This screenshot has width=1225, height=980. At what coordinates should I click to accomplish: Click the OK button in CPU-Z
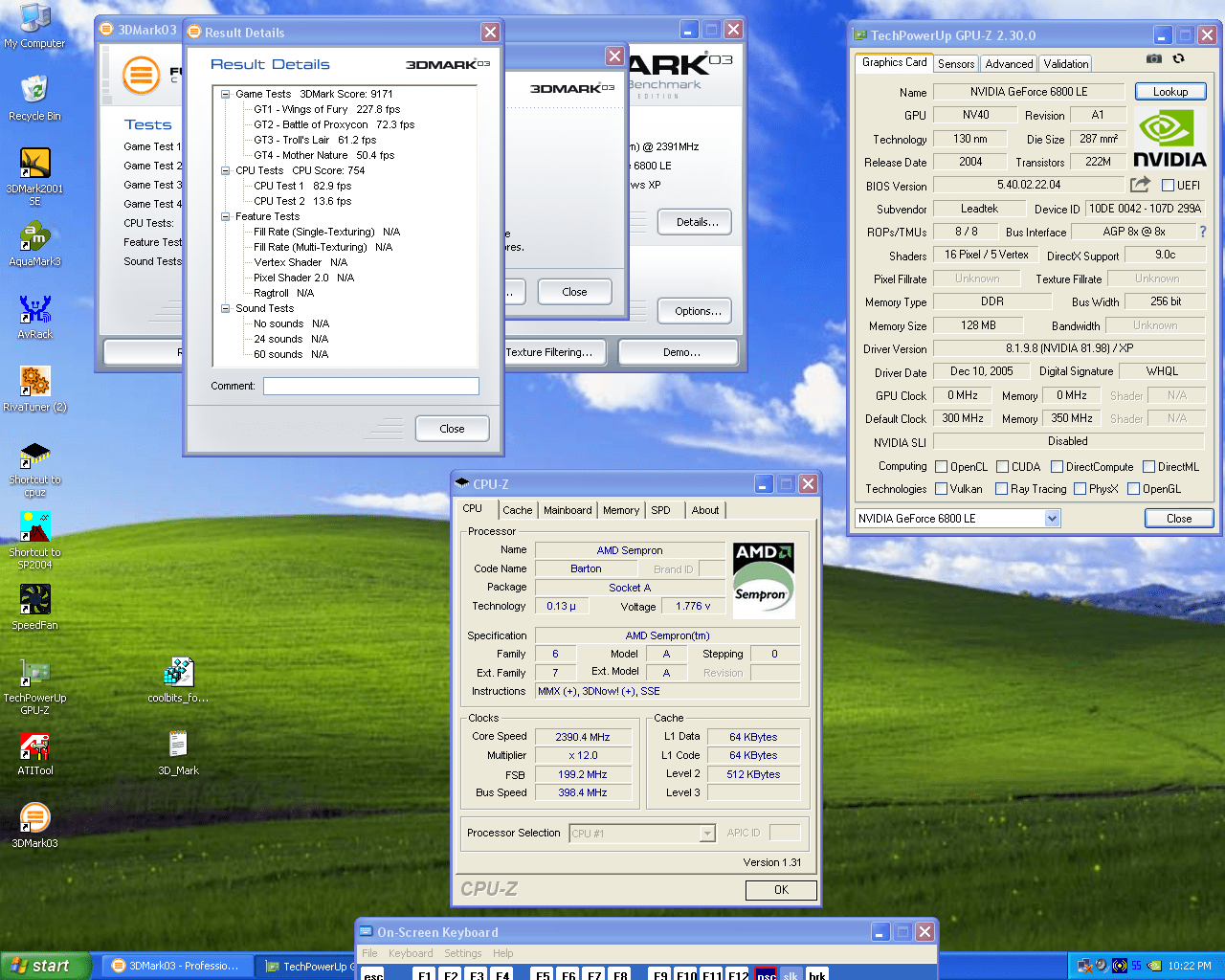coord(781,890)
